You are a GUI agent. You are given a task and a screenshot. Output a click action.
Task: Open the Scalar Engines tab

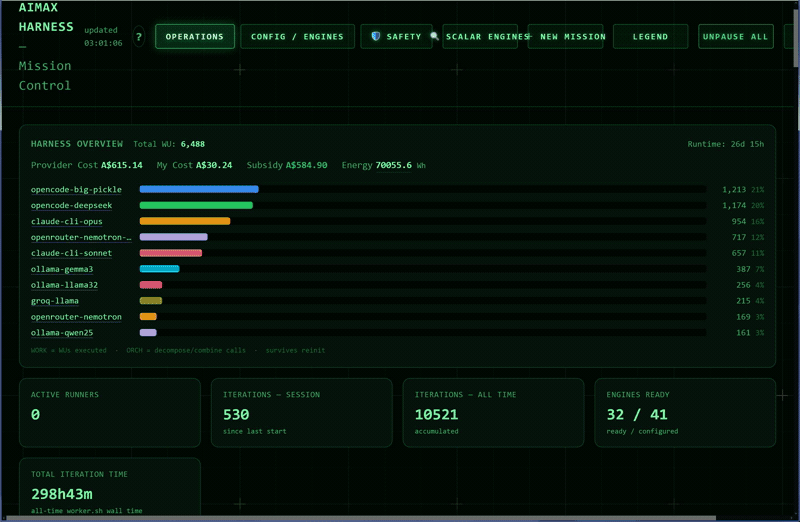tap(480, 37)
